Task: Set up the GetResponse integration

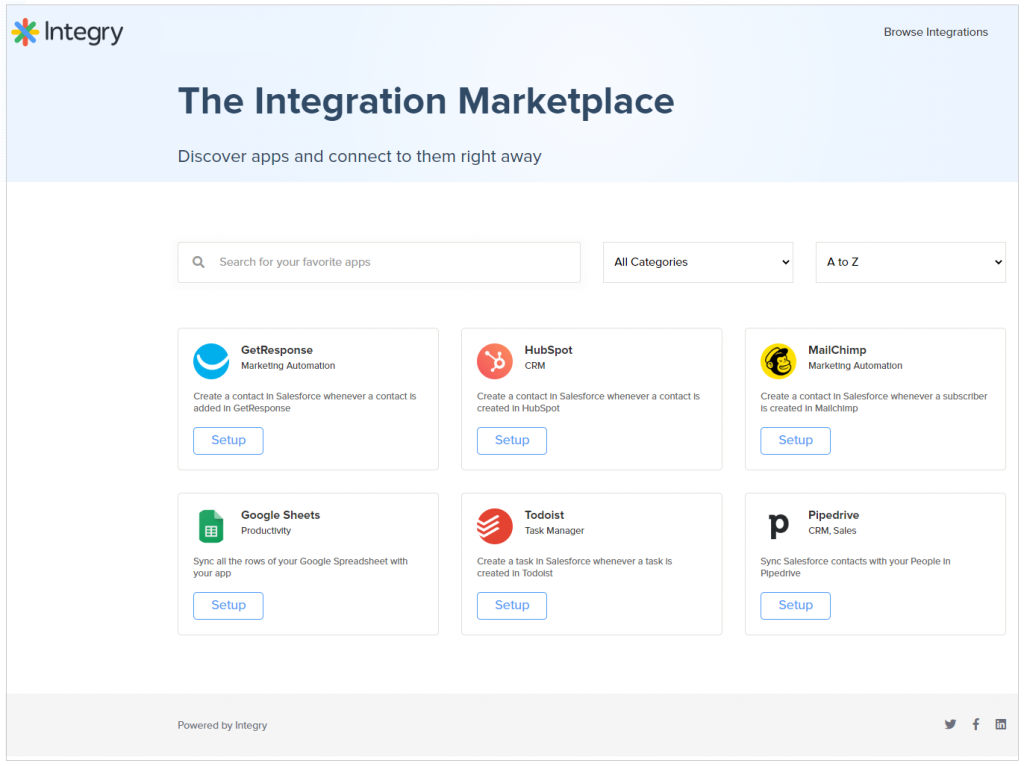Action: coord(229,441)
